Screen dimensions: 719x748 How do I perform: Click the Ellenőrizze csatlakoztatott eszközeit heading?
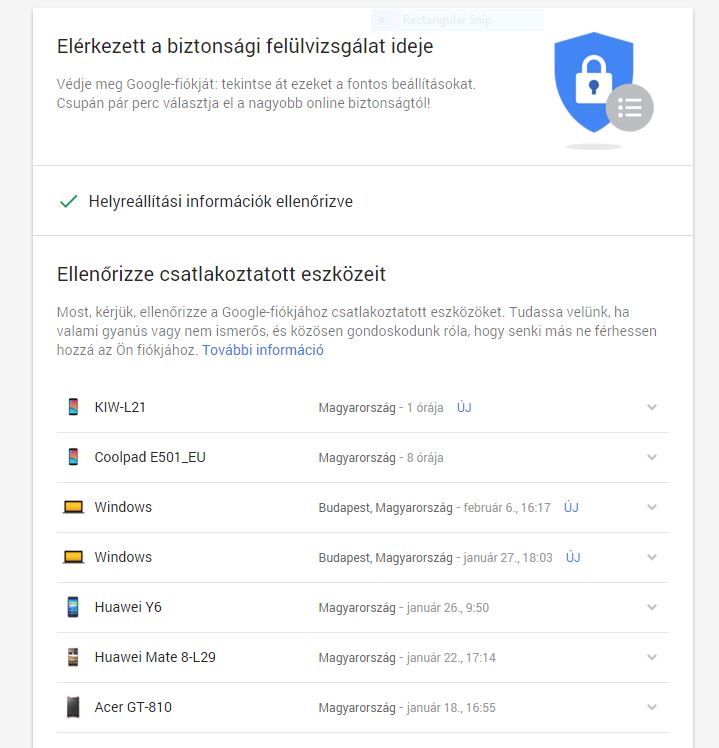222,274
